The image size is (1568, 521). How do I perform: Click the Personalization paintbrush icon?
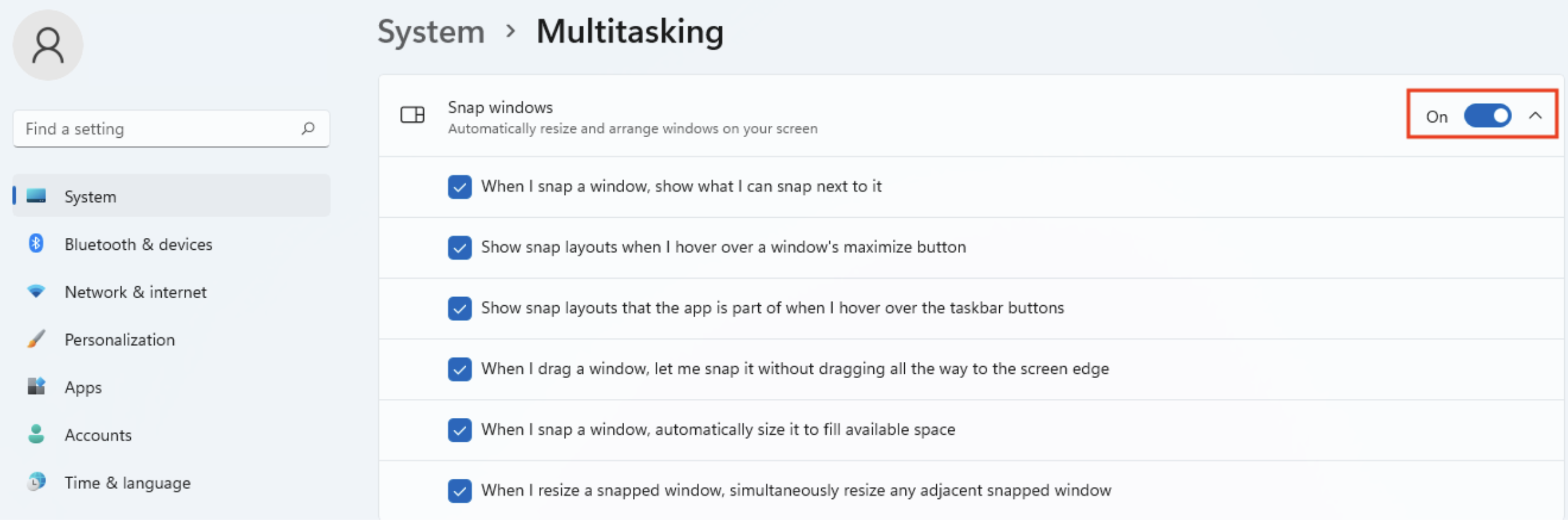(36, 339)
